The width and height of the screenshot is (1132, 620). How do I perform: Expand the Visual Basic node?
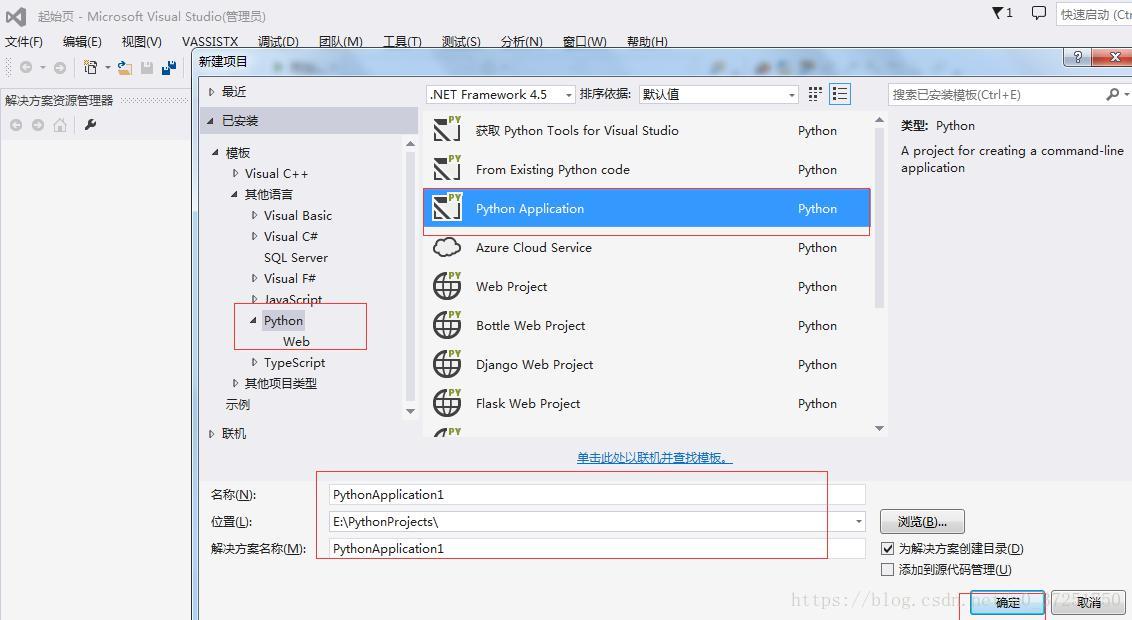coord(254,215)
